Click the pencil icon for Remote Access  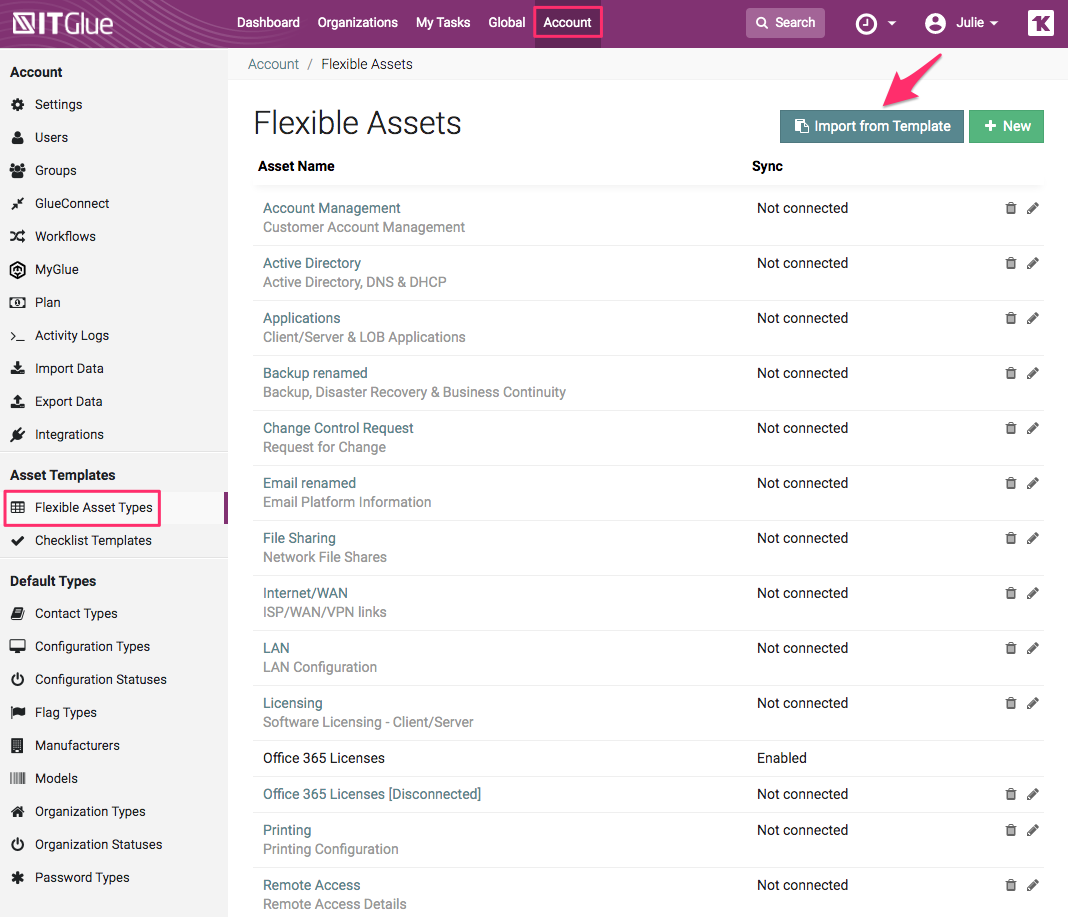[1033, 885]
